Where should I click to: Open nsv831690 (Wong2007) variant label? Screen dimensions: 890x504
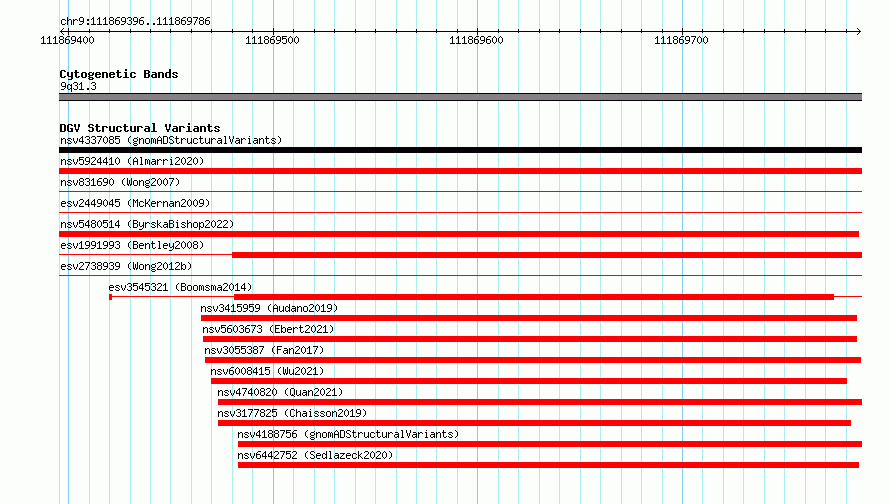click(120, 182)
